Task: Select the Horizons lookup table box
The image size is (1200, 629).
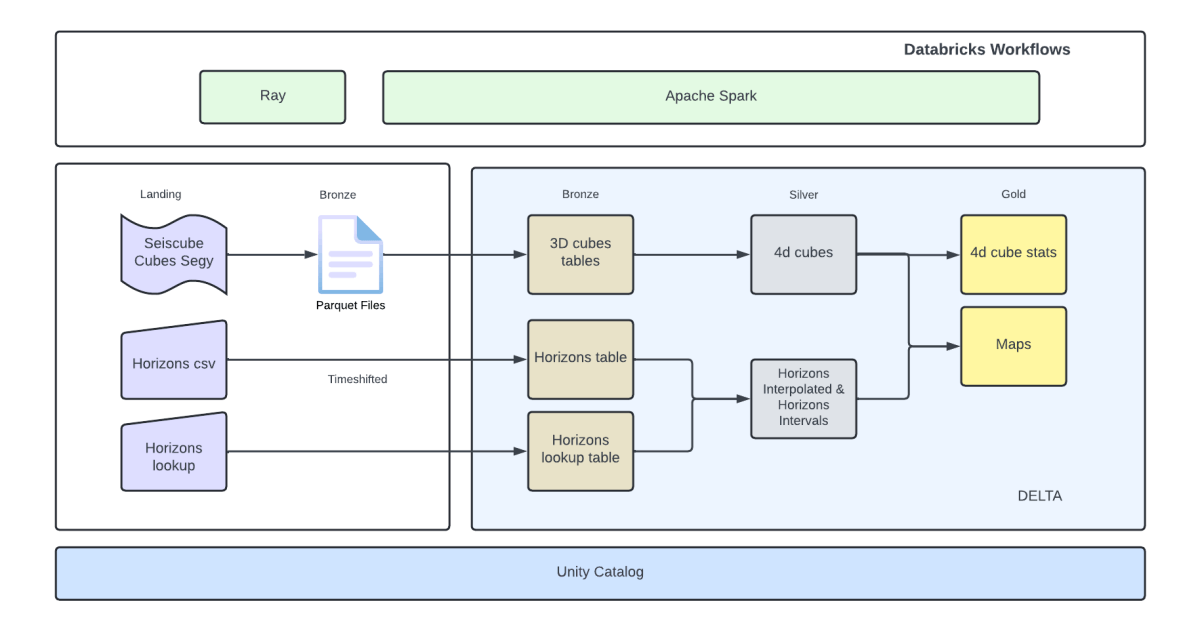Action: pyautogui.click(x=580, y=451)
